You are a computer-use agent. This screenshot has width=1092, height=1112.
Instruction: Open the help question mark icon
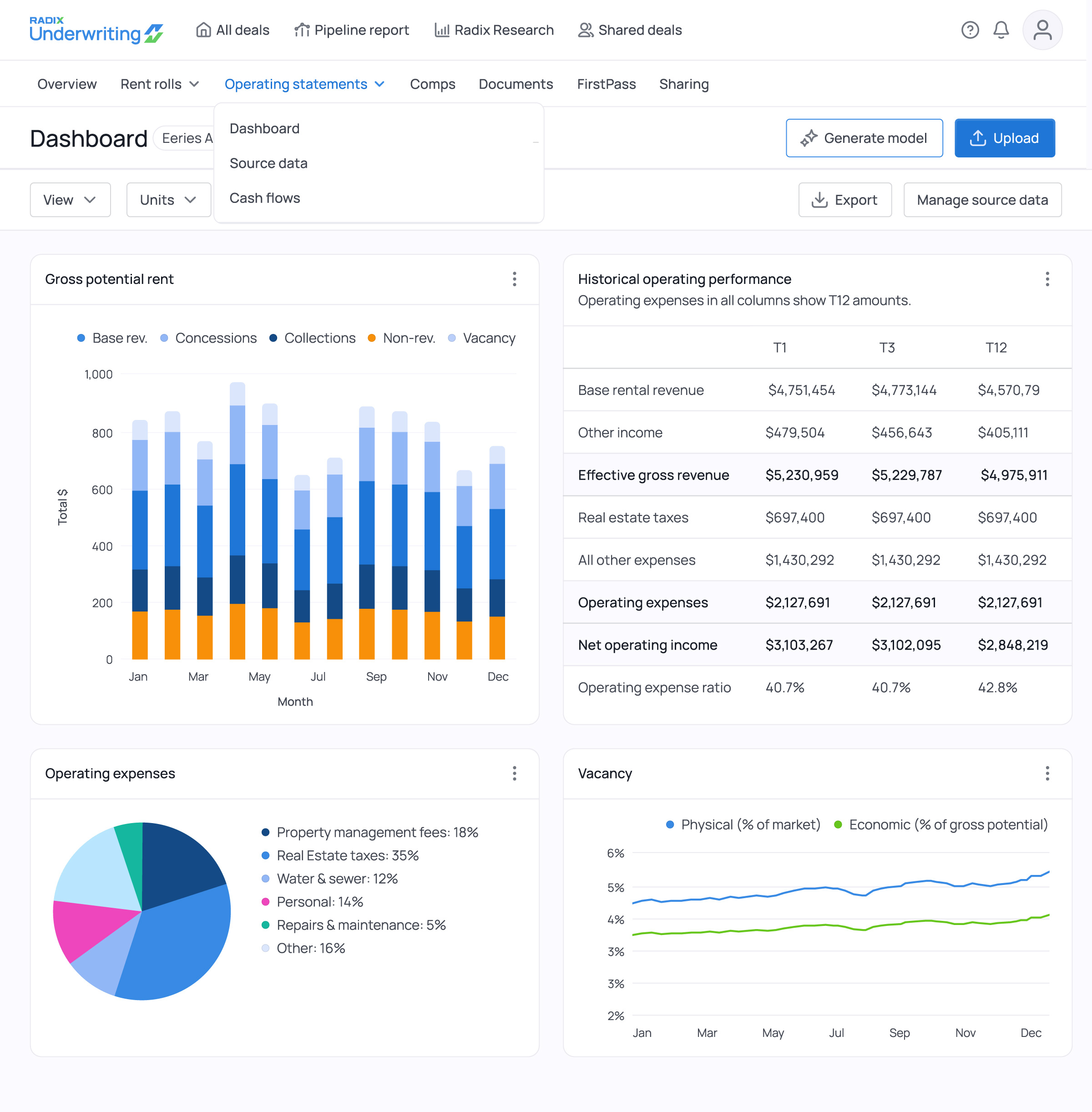tap(970, 30)
